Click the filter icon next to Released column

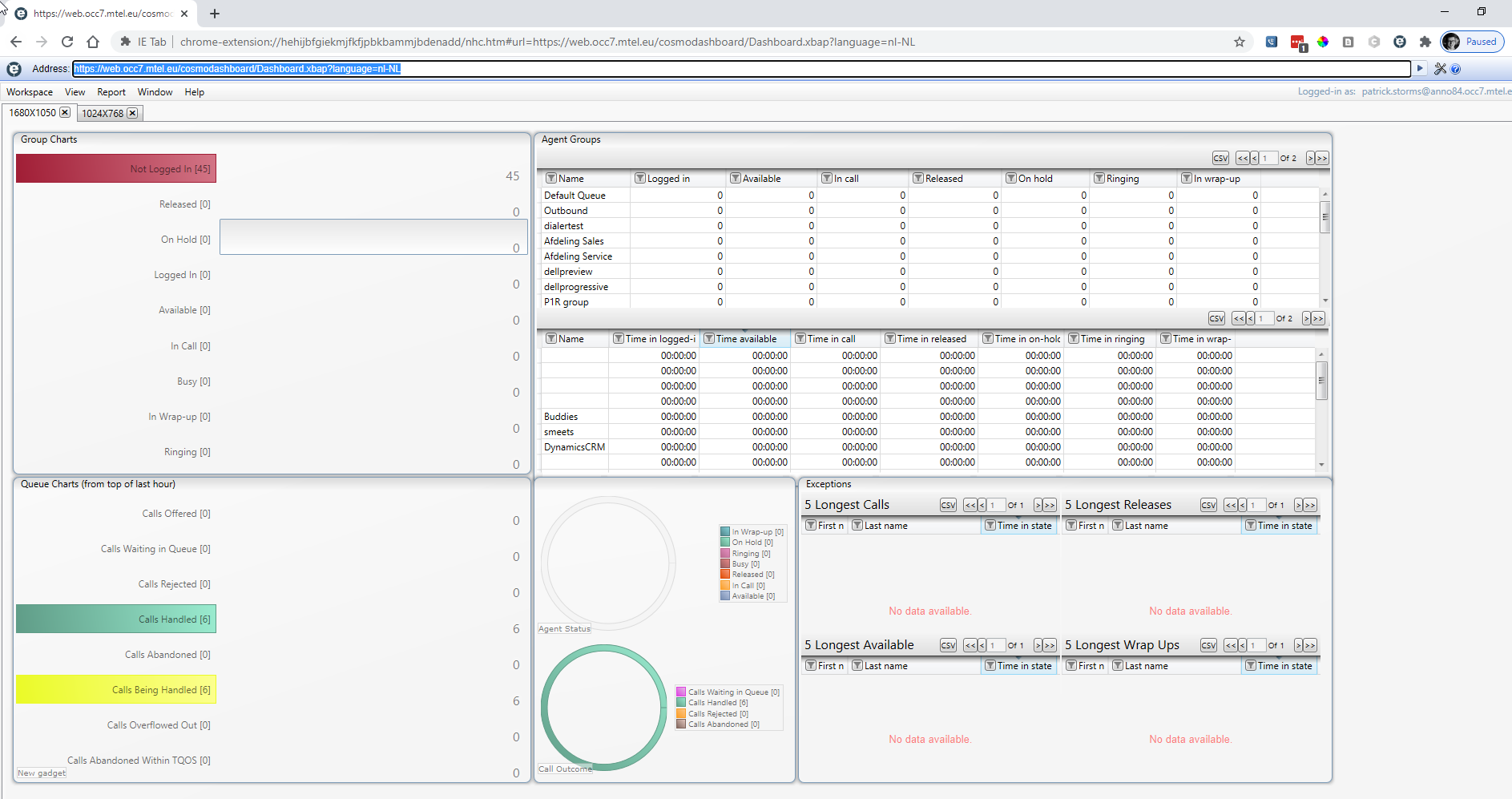point(918,178)
